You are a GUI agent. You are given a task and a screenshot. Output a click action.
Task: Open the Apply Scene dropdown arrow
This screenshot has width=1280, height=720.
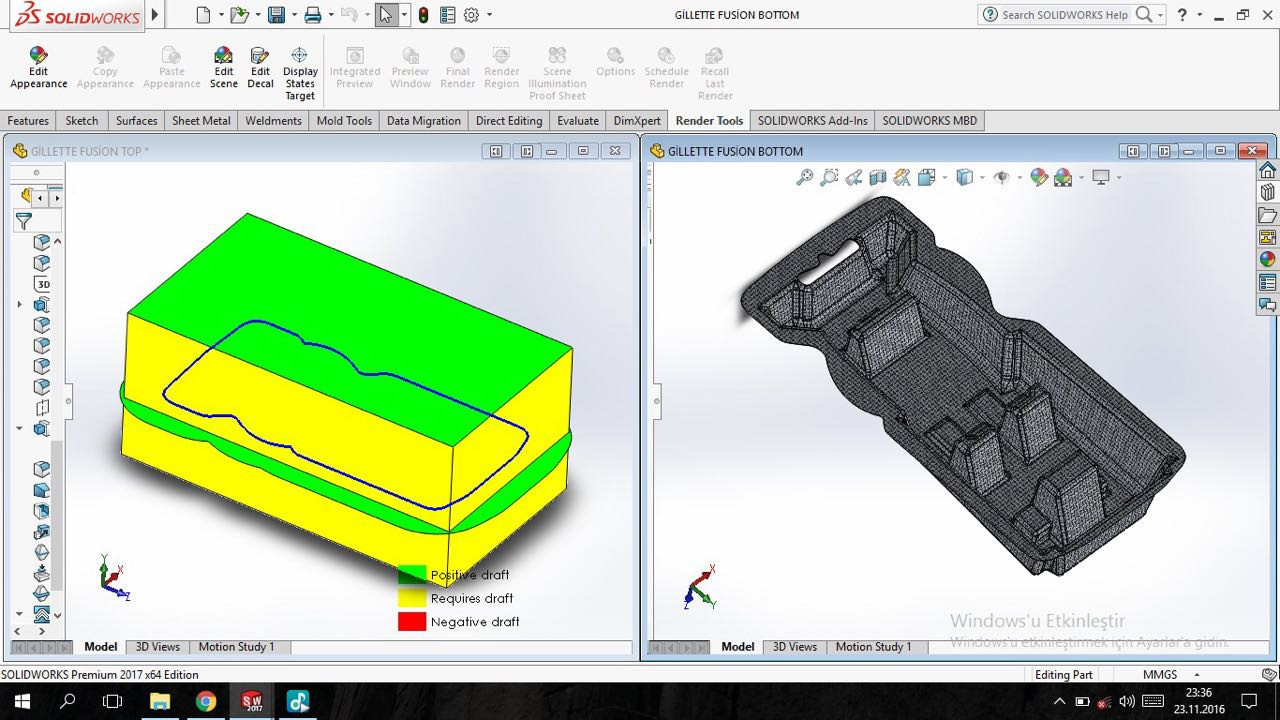pyautogui.click(x=1081, y=178)
